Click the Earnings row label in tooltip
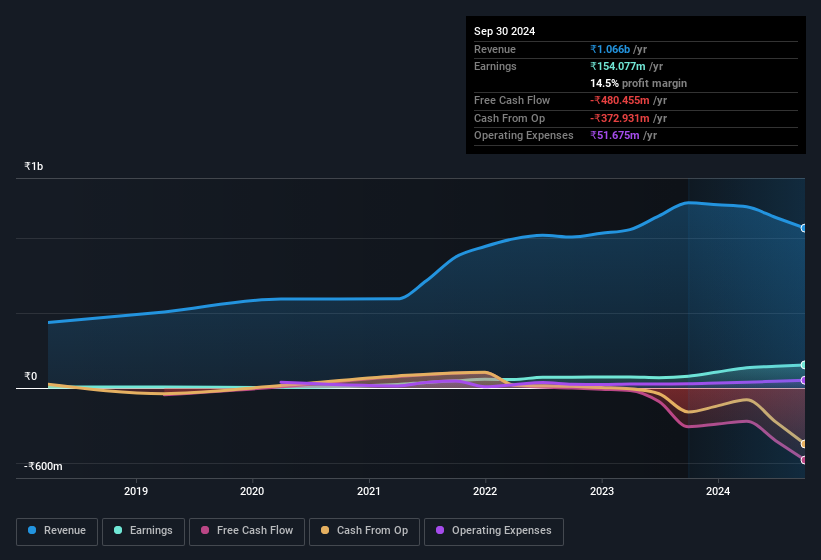This screenshot has width=821, height=560. [495, 66]
